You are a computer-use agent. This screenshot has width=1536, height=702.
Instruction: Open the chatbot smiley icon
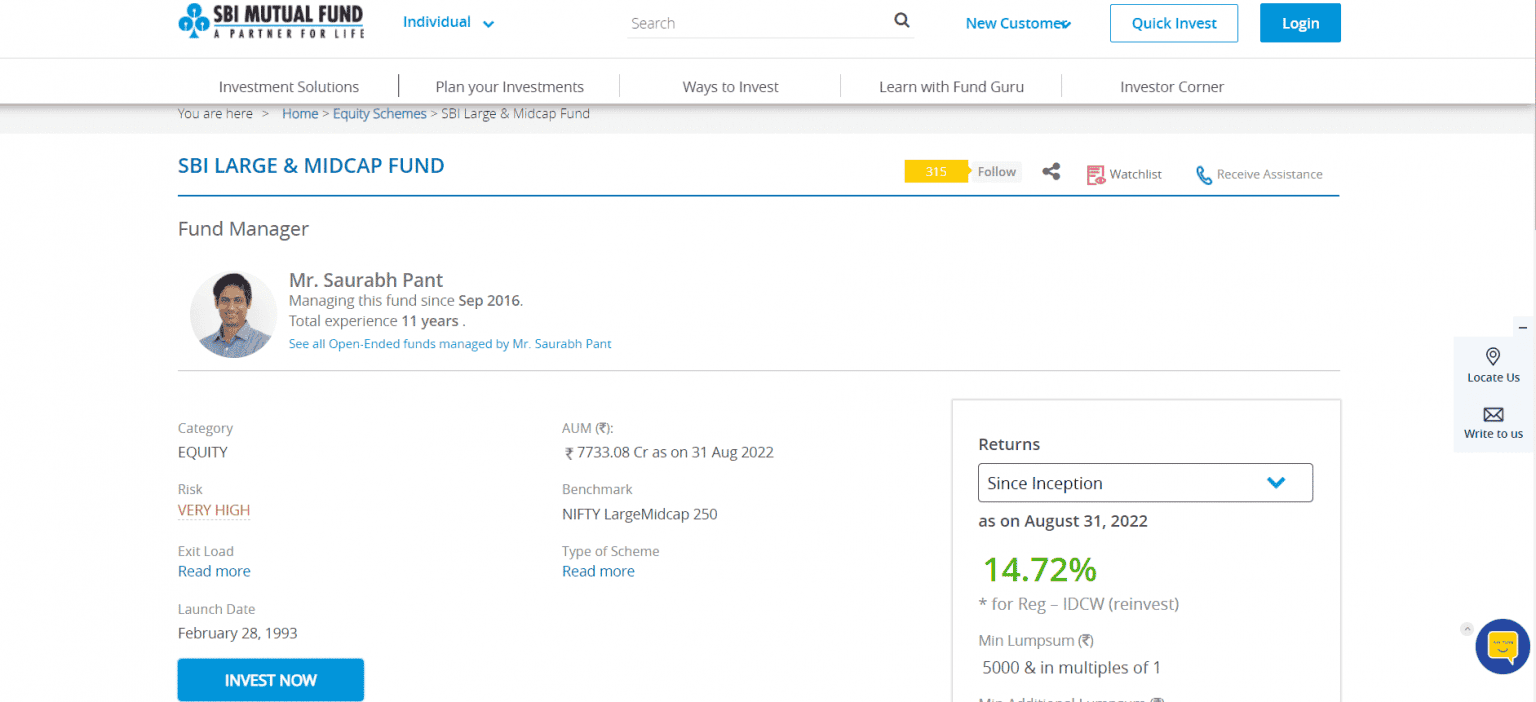coord(1502,646)
